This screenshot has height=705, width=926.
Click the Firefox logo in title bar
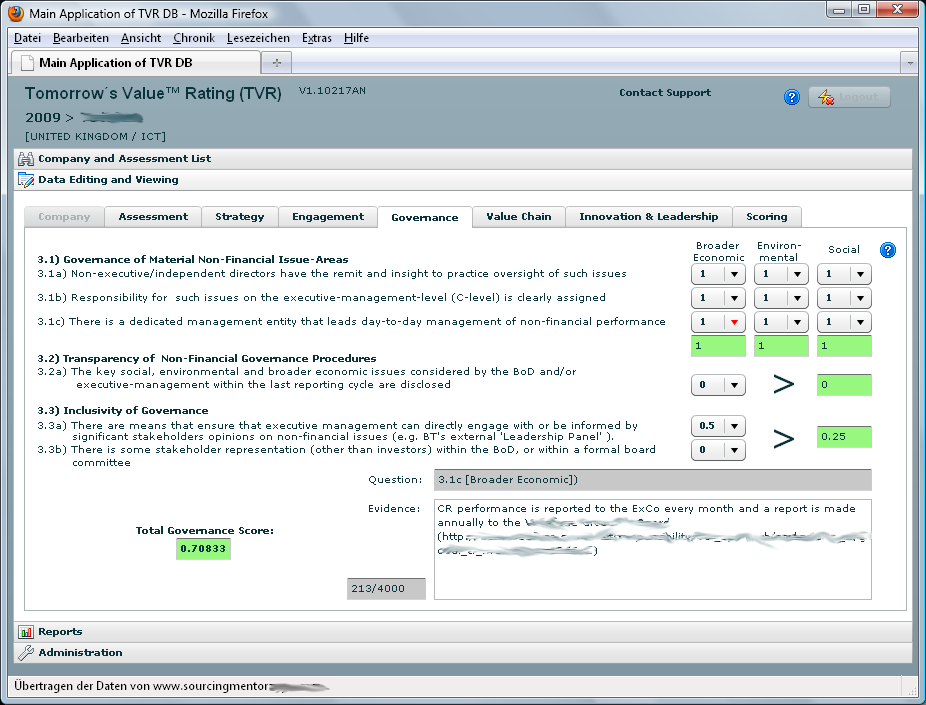point(15,14)
